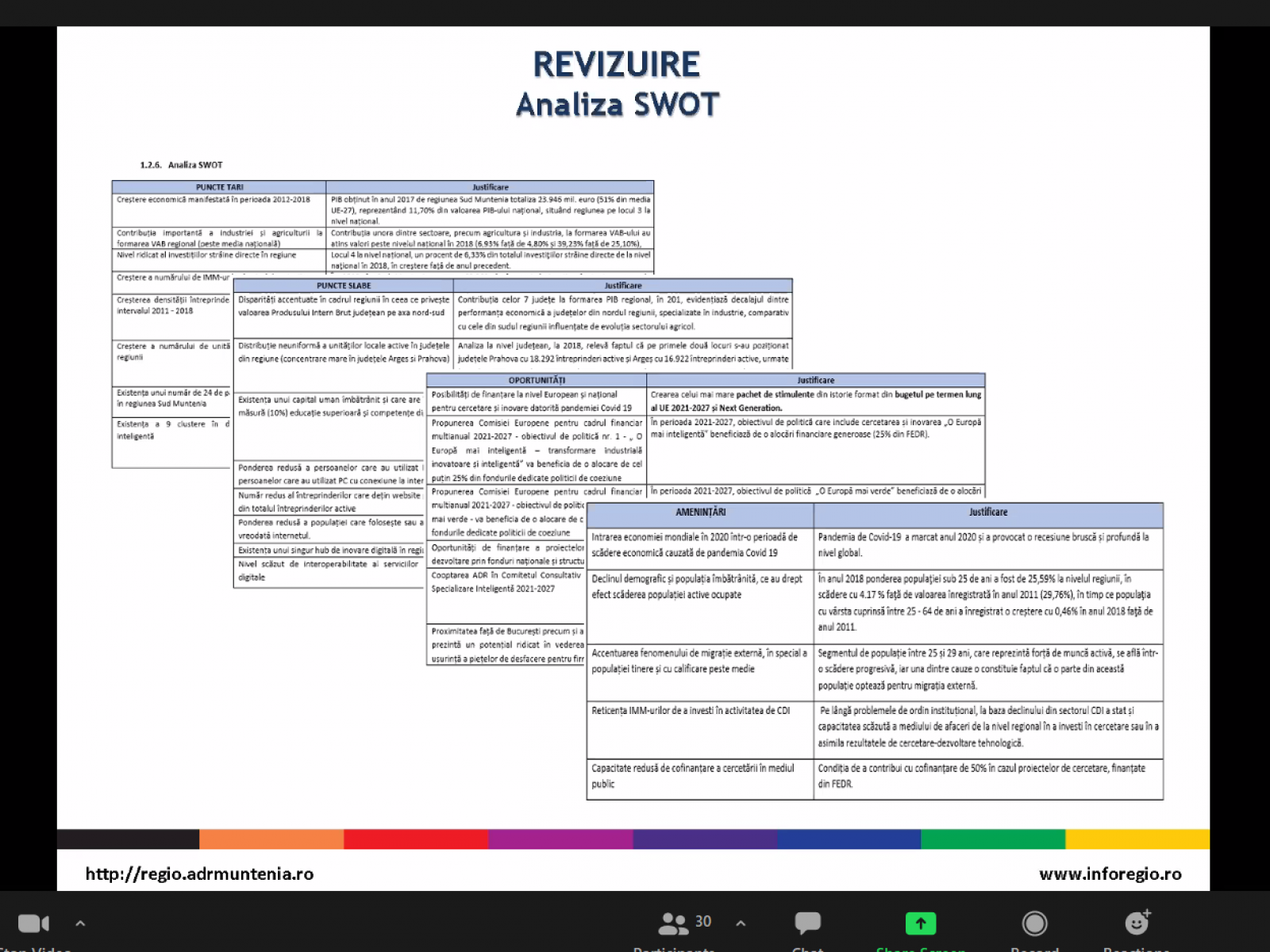Click 'Posibilități de finanțare la nivel European' cell
Viewport: 1270px width, 952px height.
click(x=537, y=401)
